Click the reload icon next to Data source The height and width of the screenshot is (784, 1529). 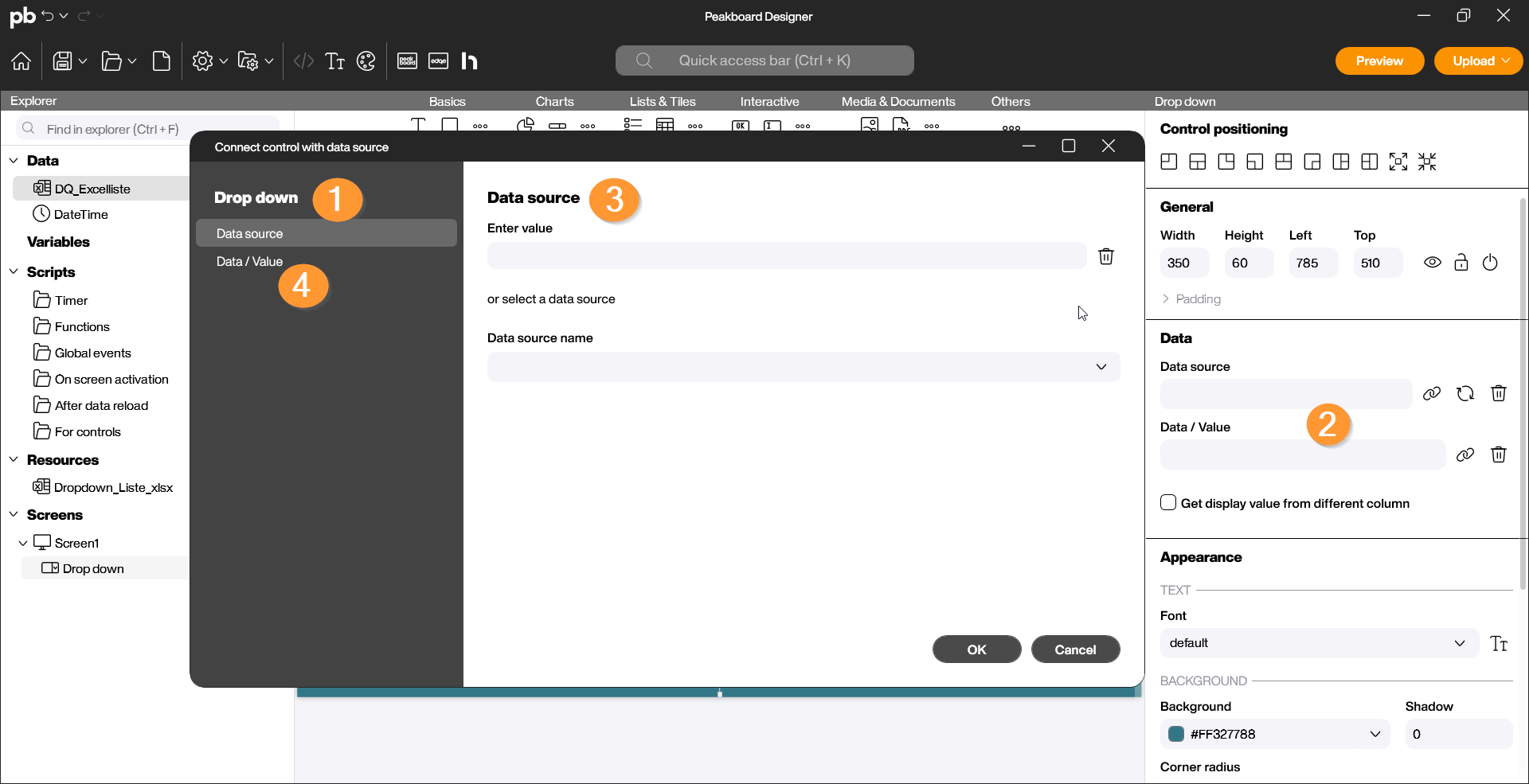click(1464, 394)
